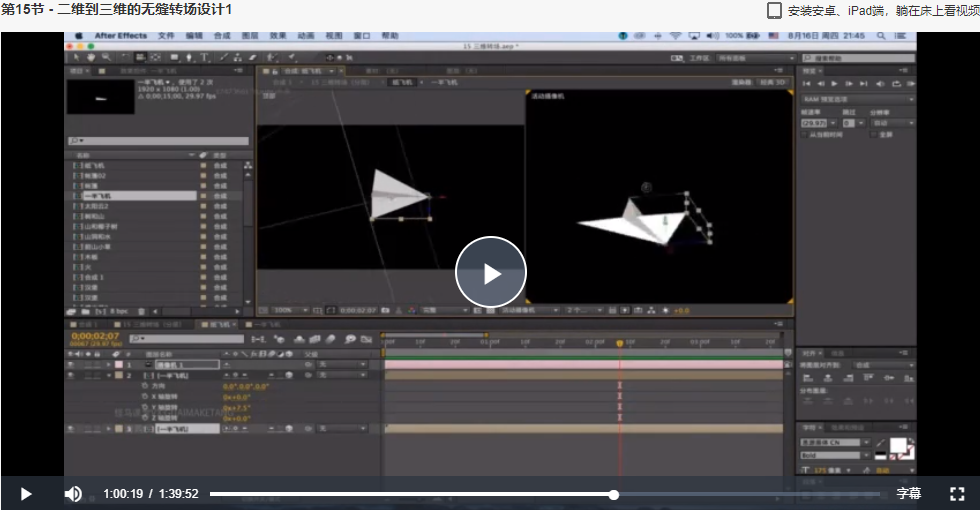The image size is (980, 510).
Task: Expand layer 3 properties triangle
Action: click(109, 429)
